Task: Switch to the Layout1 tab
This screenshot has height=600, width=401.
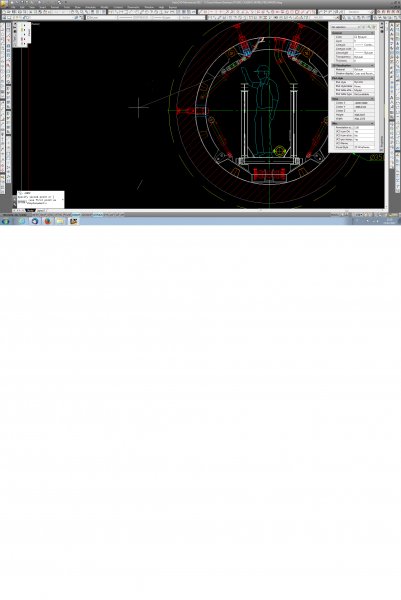Action: click(x=40, y=210)
